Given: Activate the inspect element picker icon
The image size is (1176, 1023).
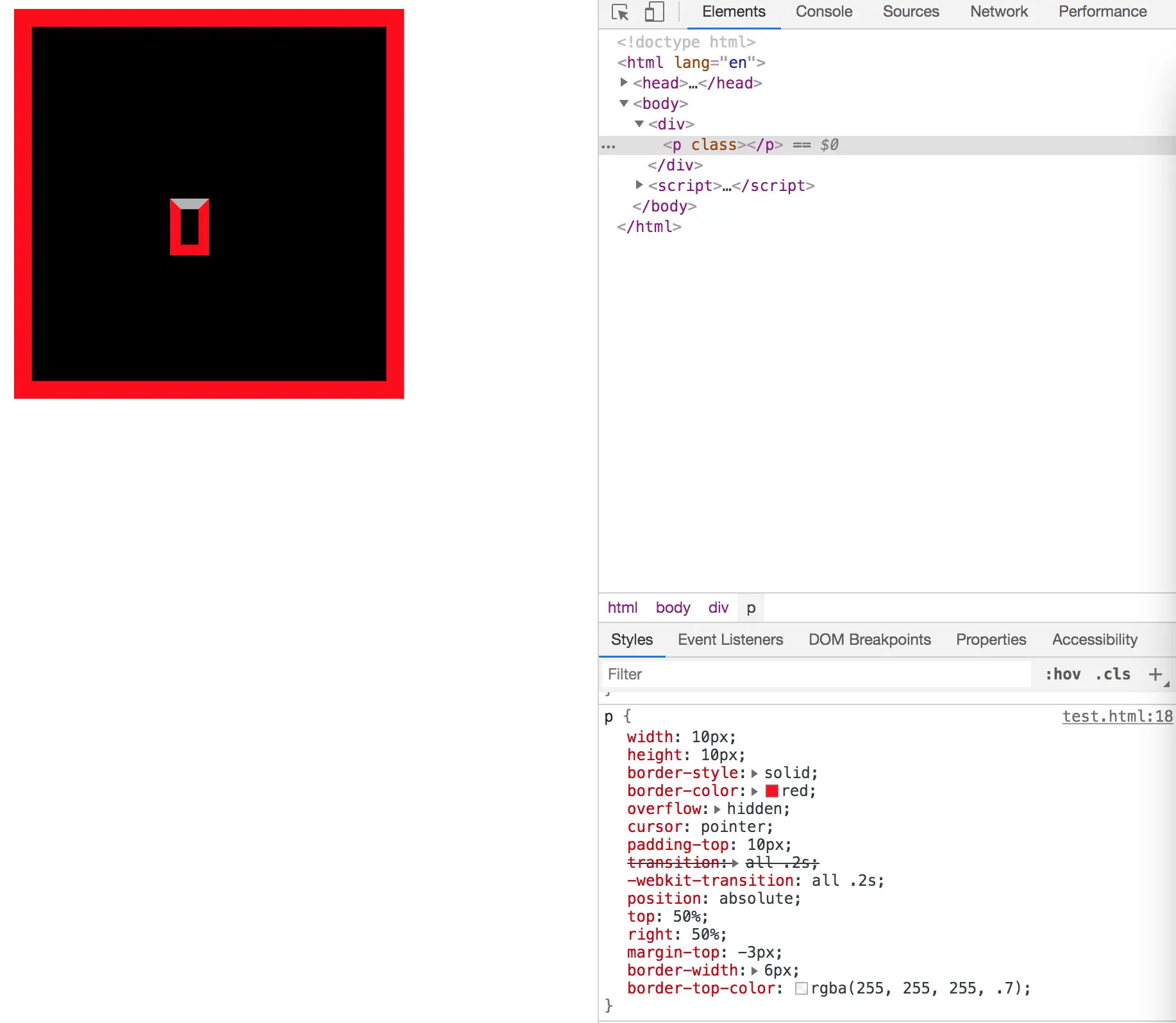Looking at the screenshot, I should [x=620, y=12].
